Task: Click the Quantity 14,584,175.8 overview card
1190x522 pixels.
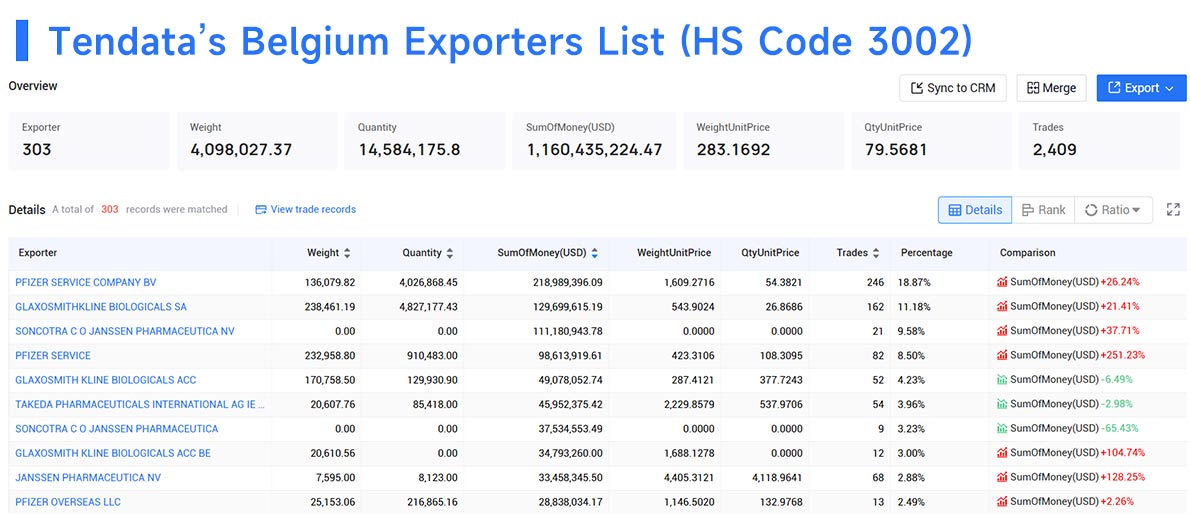Action: 425,141
